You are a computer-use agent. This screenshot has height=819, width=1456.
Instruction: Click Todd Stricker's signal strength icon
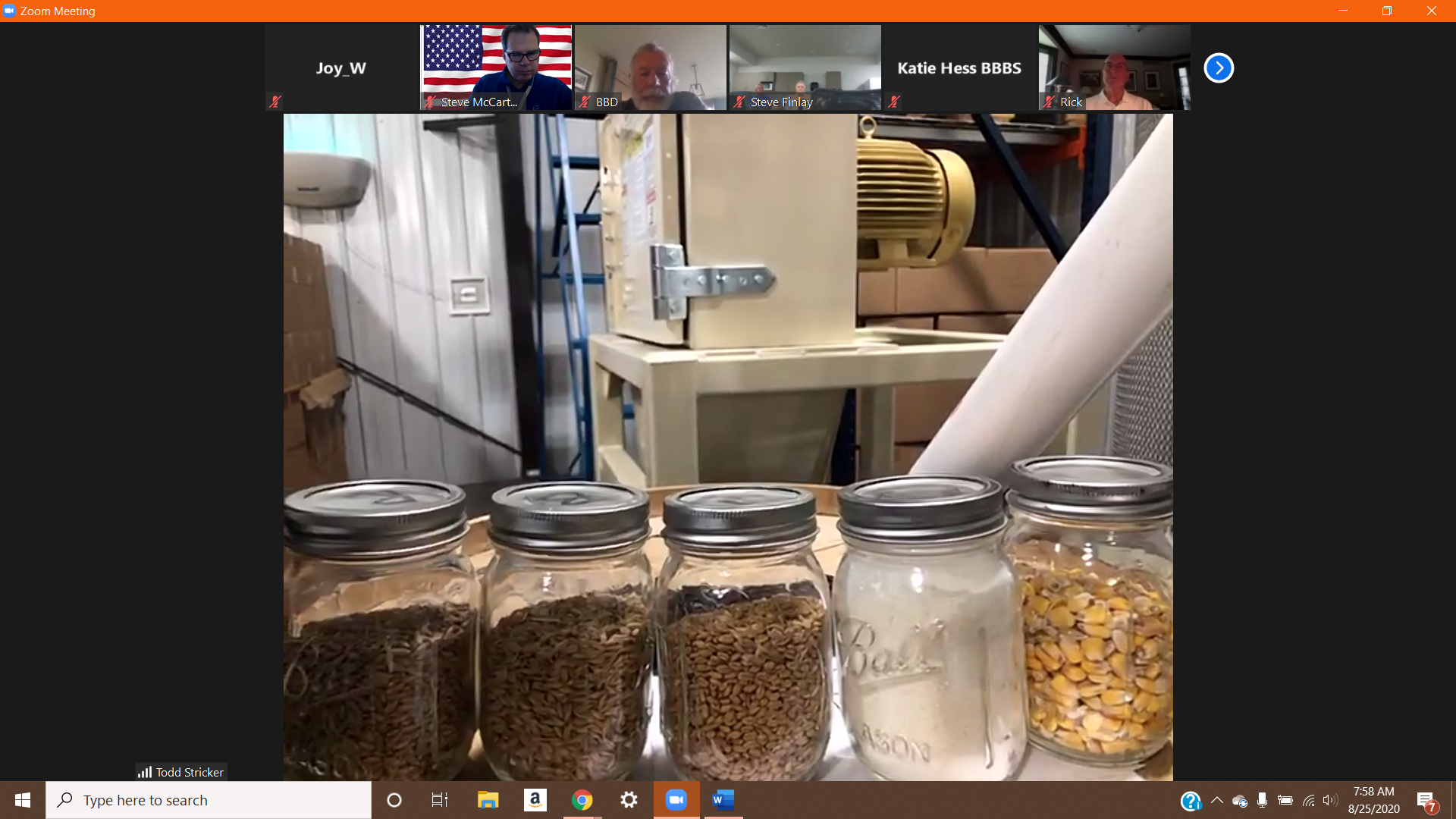point(144,772)
